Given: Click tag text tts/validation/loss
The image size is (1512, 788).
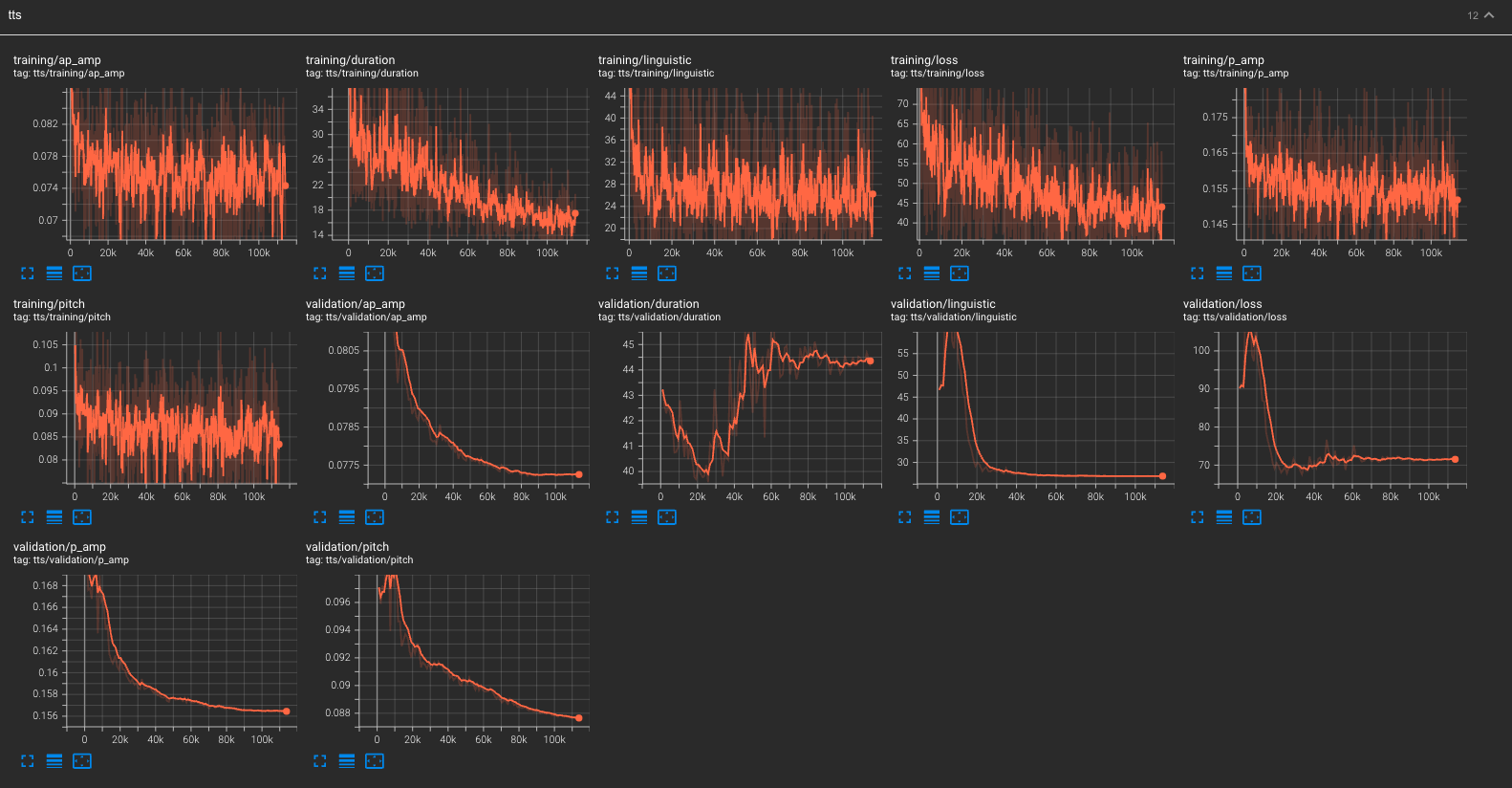Looking at the screenshot, I should 1244,317.
